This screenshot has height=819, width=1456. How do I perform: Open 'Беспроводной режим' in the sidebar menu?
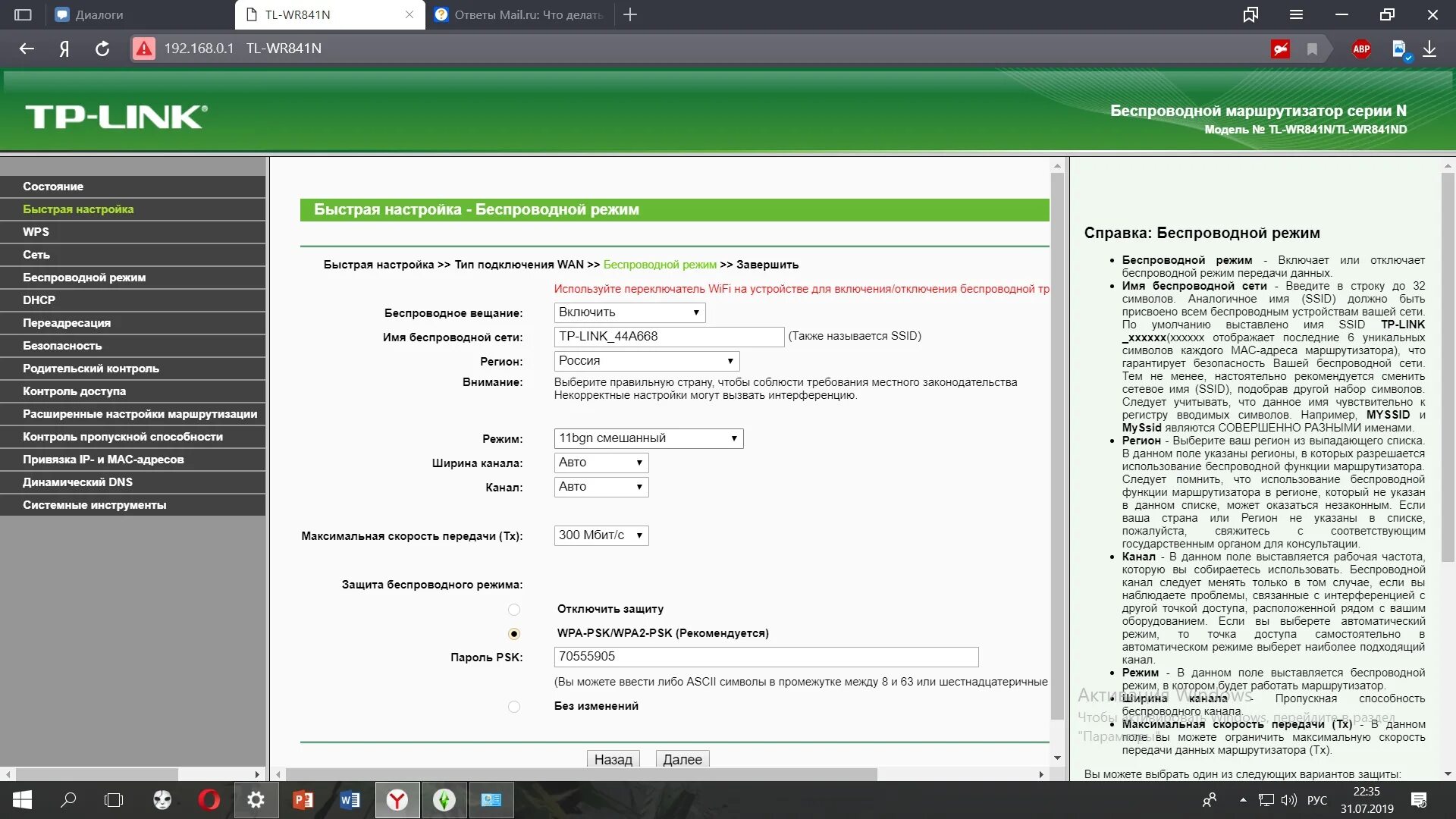(x=84, y=278)
